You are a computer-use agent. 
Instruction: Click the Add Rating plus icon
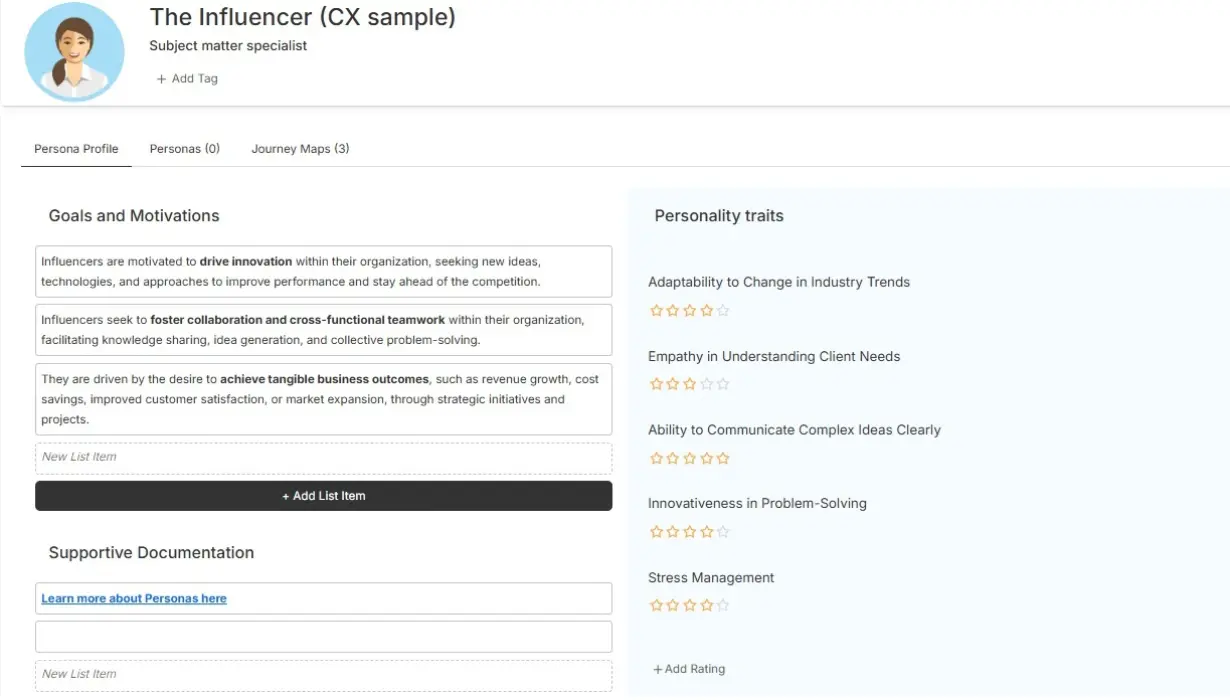tap(657, 669)
